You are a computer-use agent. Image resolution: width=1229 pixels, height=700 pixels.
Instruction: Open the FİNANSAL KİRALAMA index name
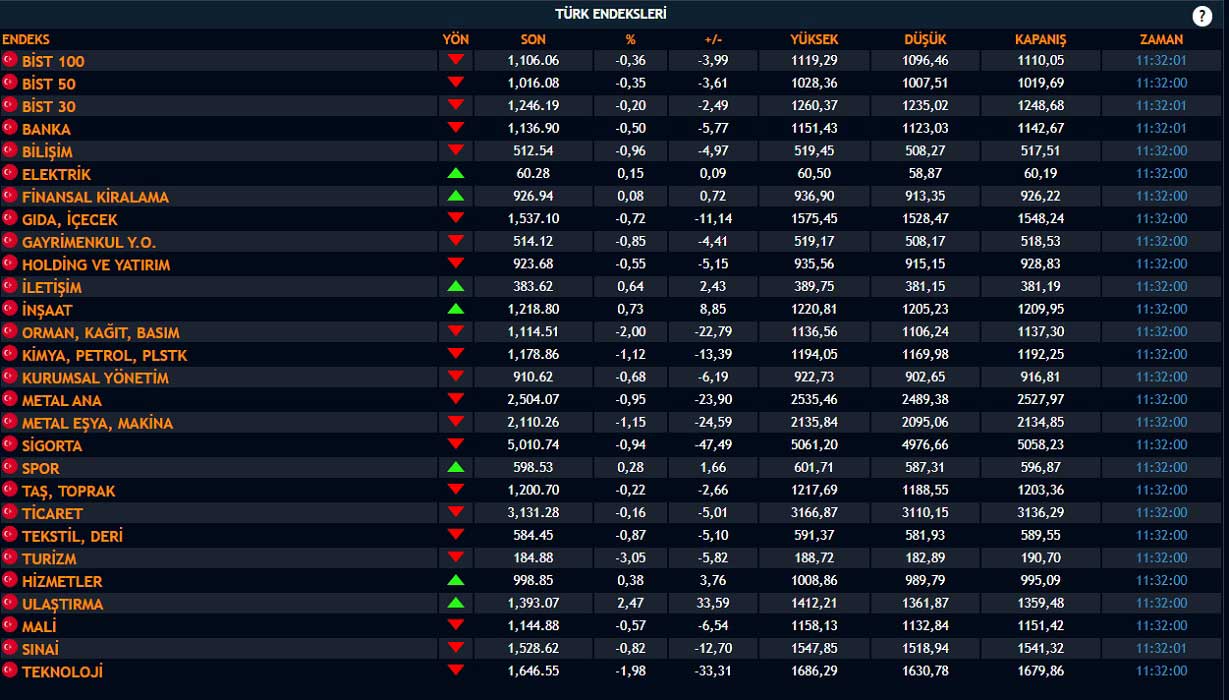point(95,197)
